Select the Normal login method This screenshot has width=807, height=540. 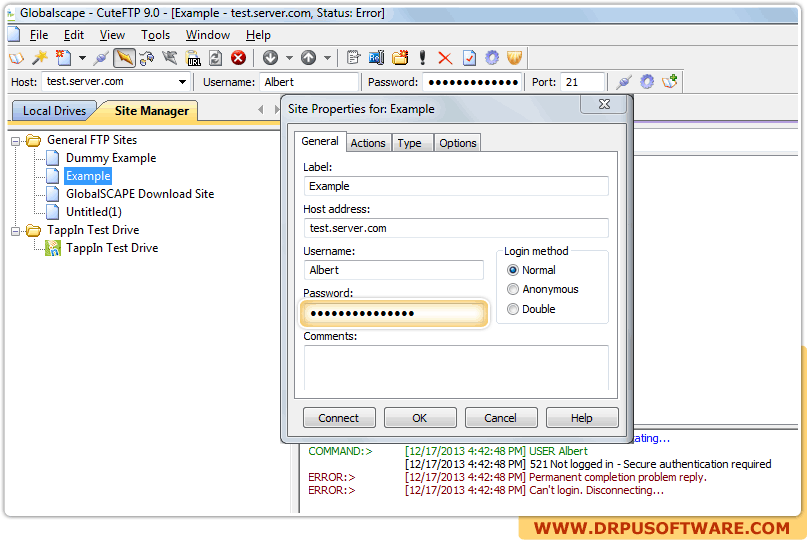(x=513, y=270)
